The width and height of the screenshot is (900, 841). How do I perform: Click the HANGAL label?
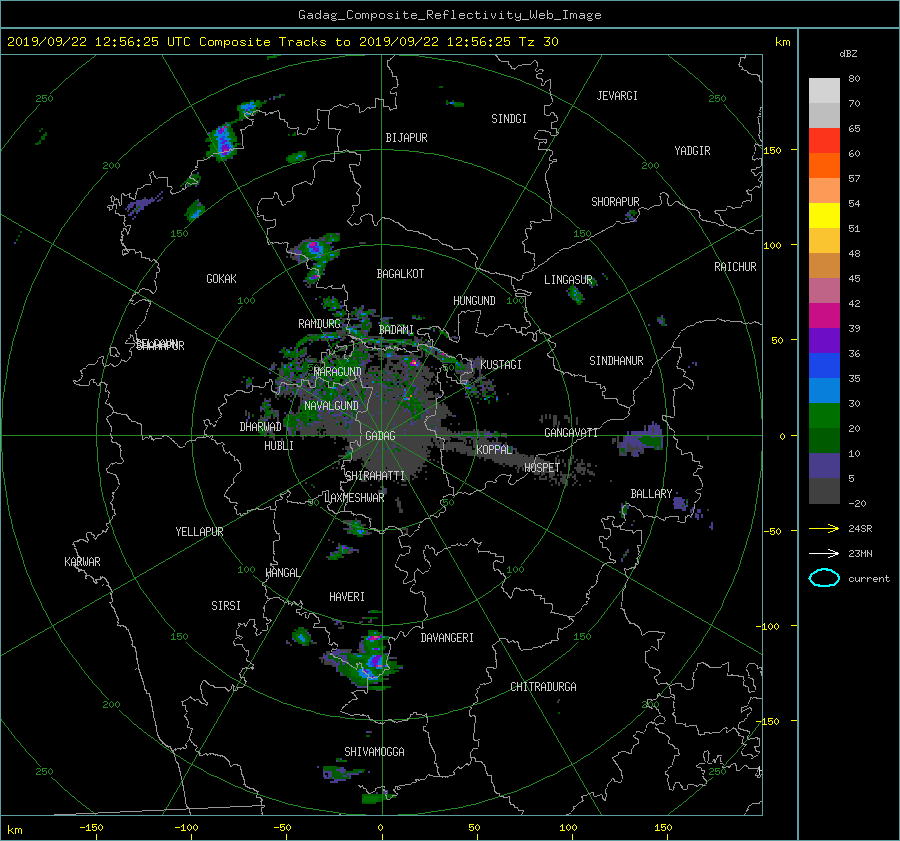[x=283, y=573]
